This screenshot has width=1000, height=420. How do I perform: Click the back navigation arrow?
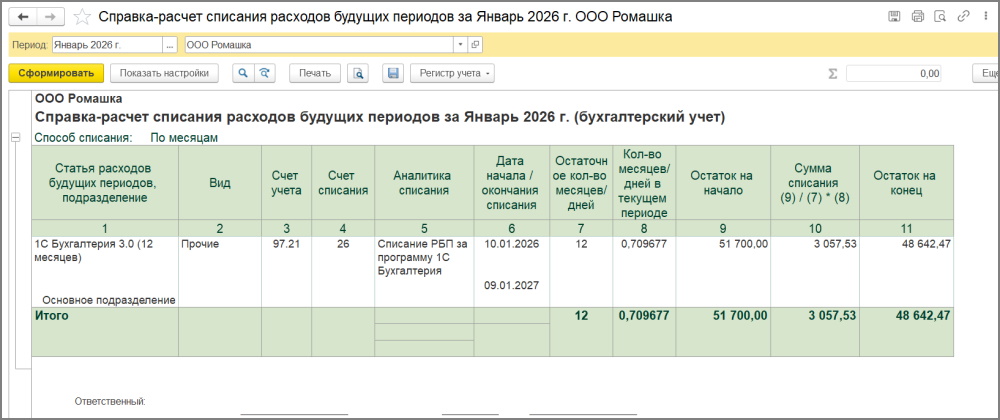tap(23, 17)
